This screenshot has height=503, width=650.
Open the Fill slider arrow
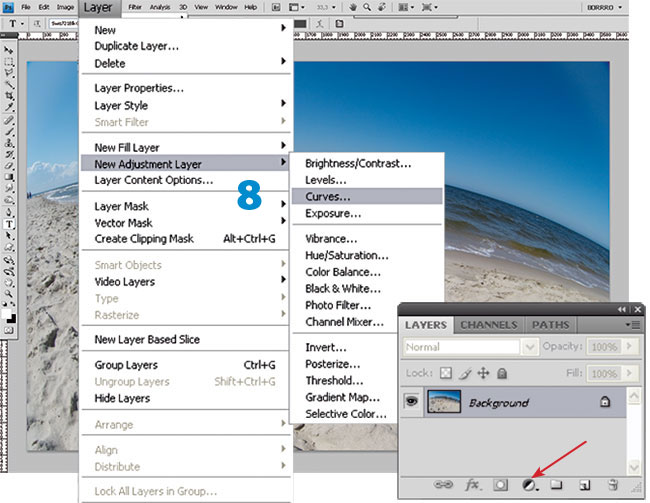[x=630, y=373]
